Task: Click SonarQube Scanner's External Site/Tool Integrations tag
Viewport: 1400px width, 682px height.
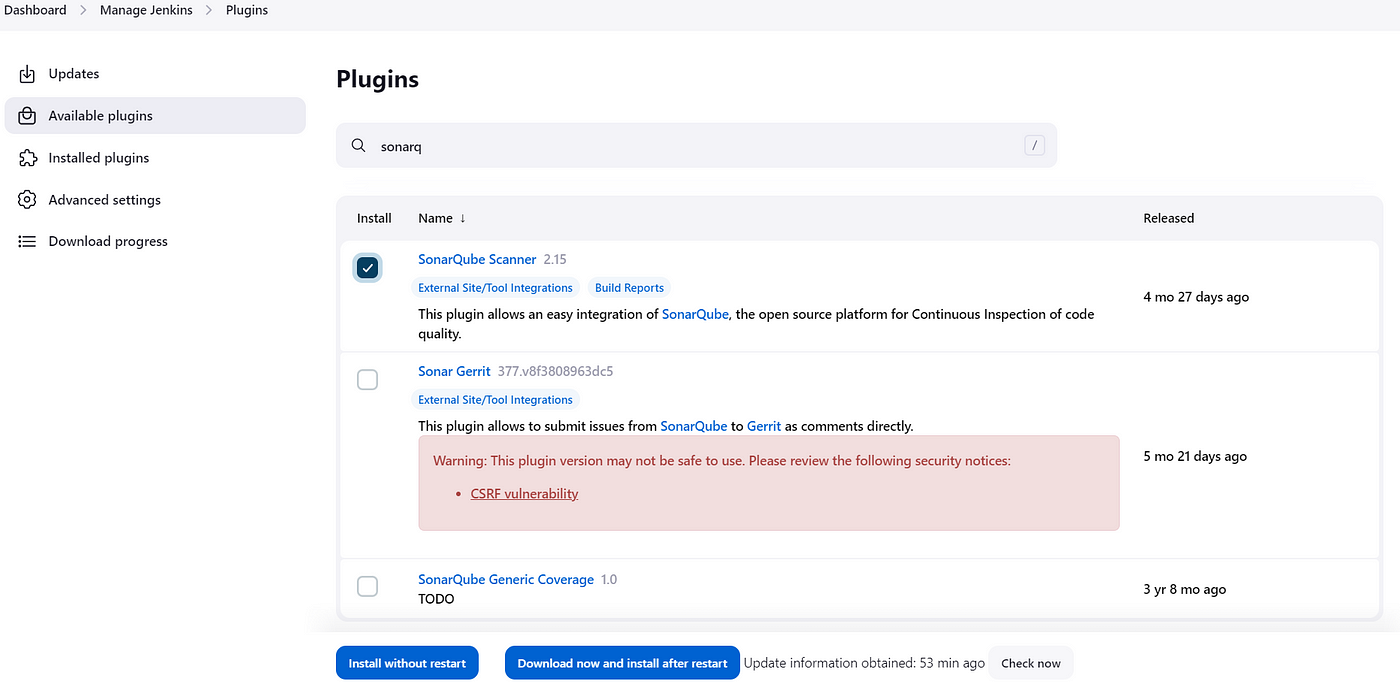Action: pyautogui.click(x=495, y=287)
